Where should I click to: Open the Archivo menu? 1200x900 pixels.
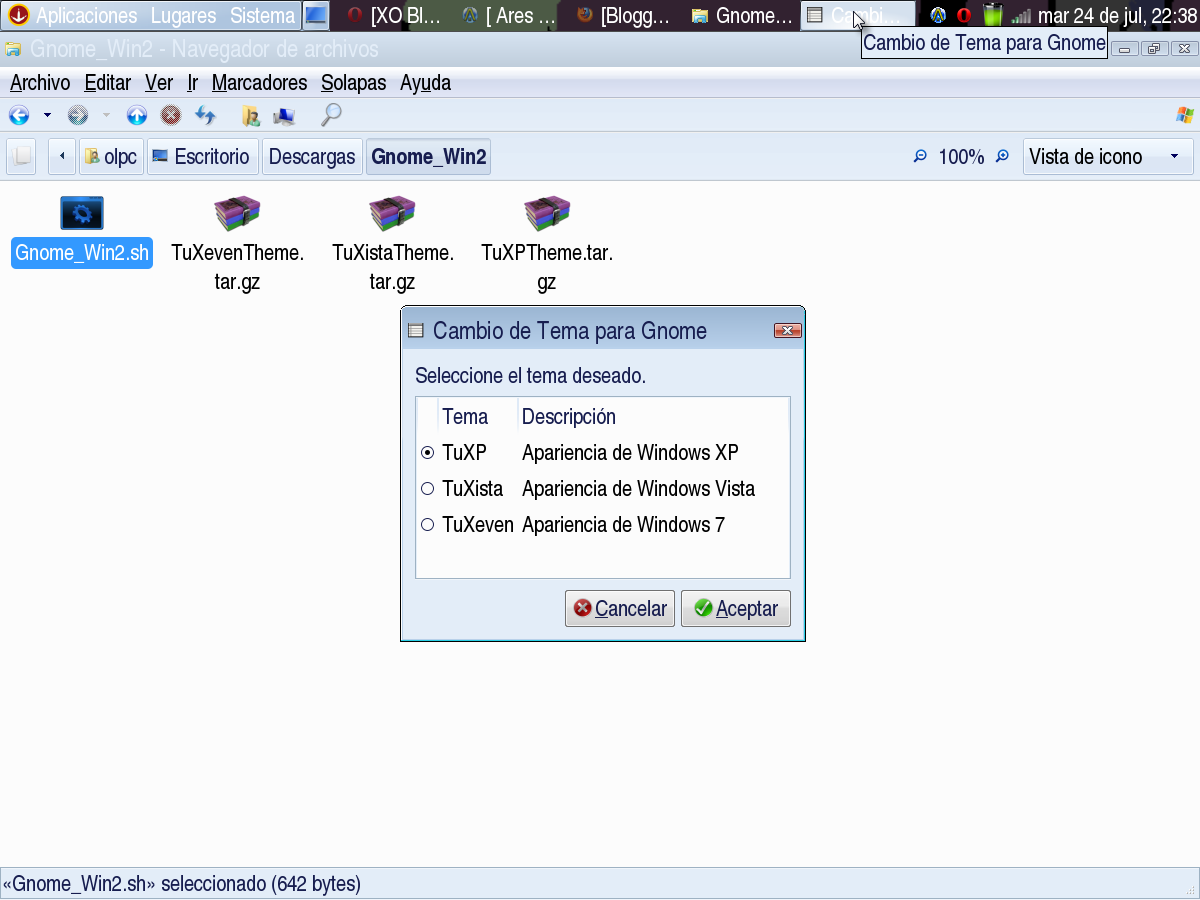[40, 83]
